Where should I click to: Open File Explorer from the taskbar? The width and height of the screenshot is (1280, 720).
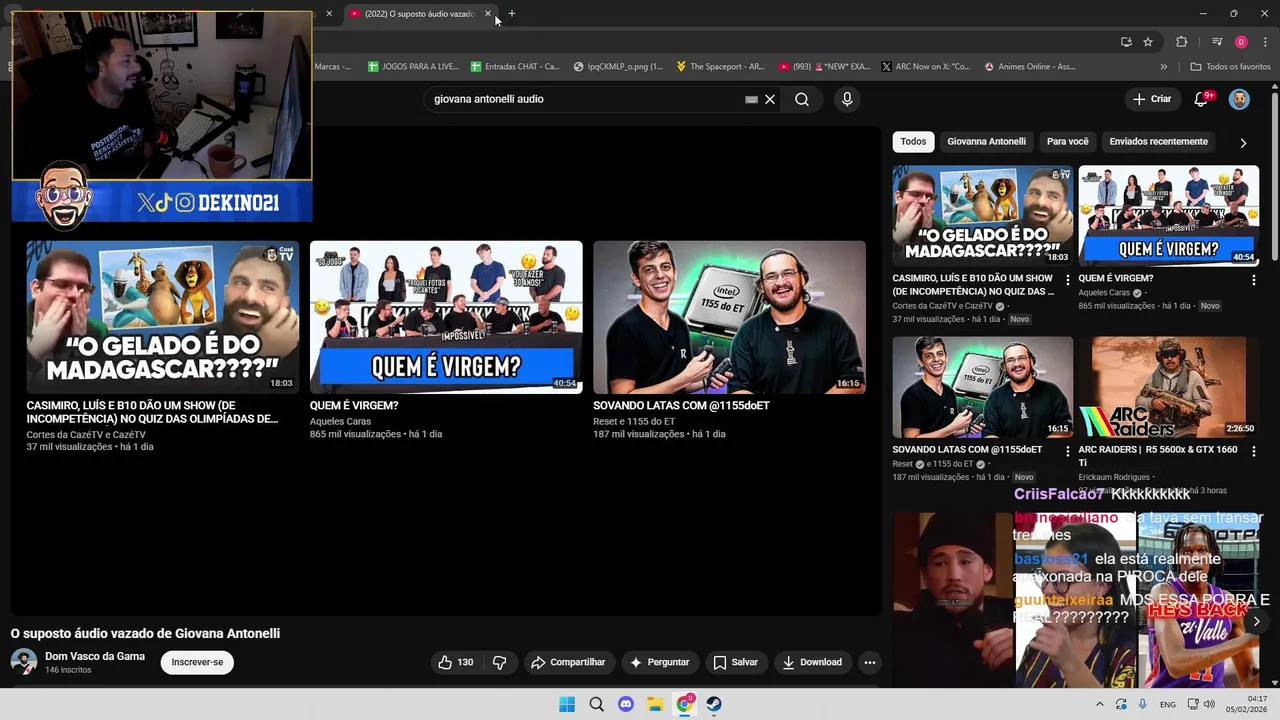tap(655, 704)
